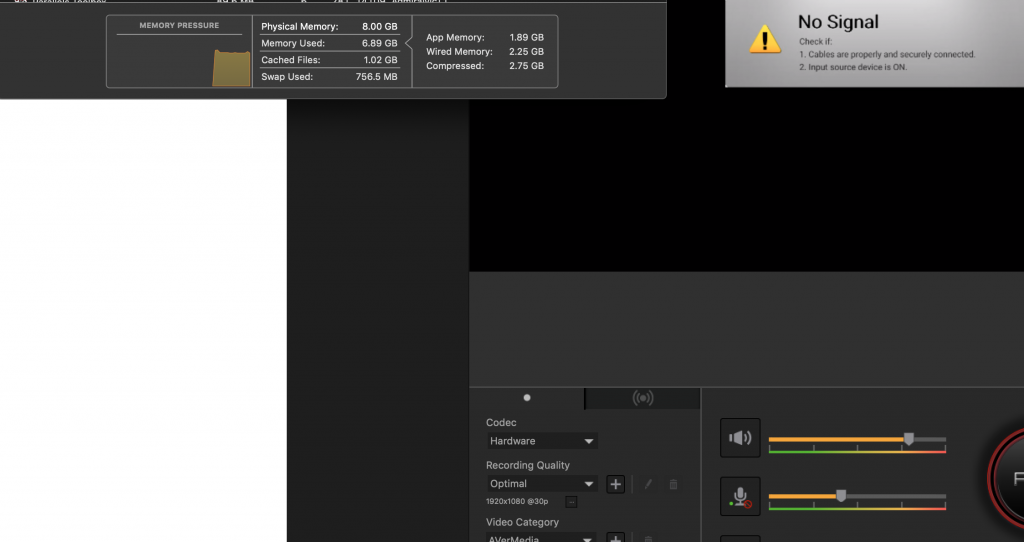Click the red REC record button
This screenshot has width=1024, height=542.
(x=1006, y=478)
